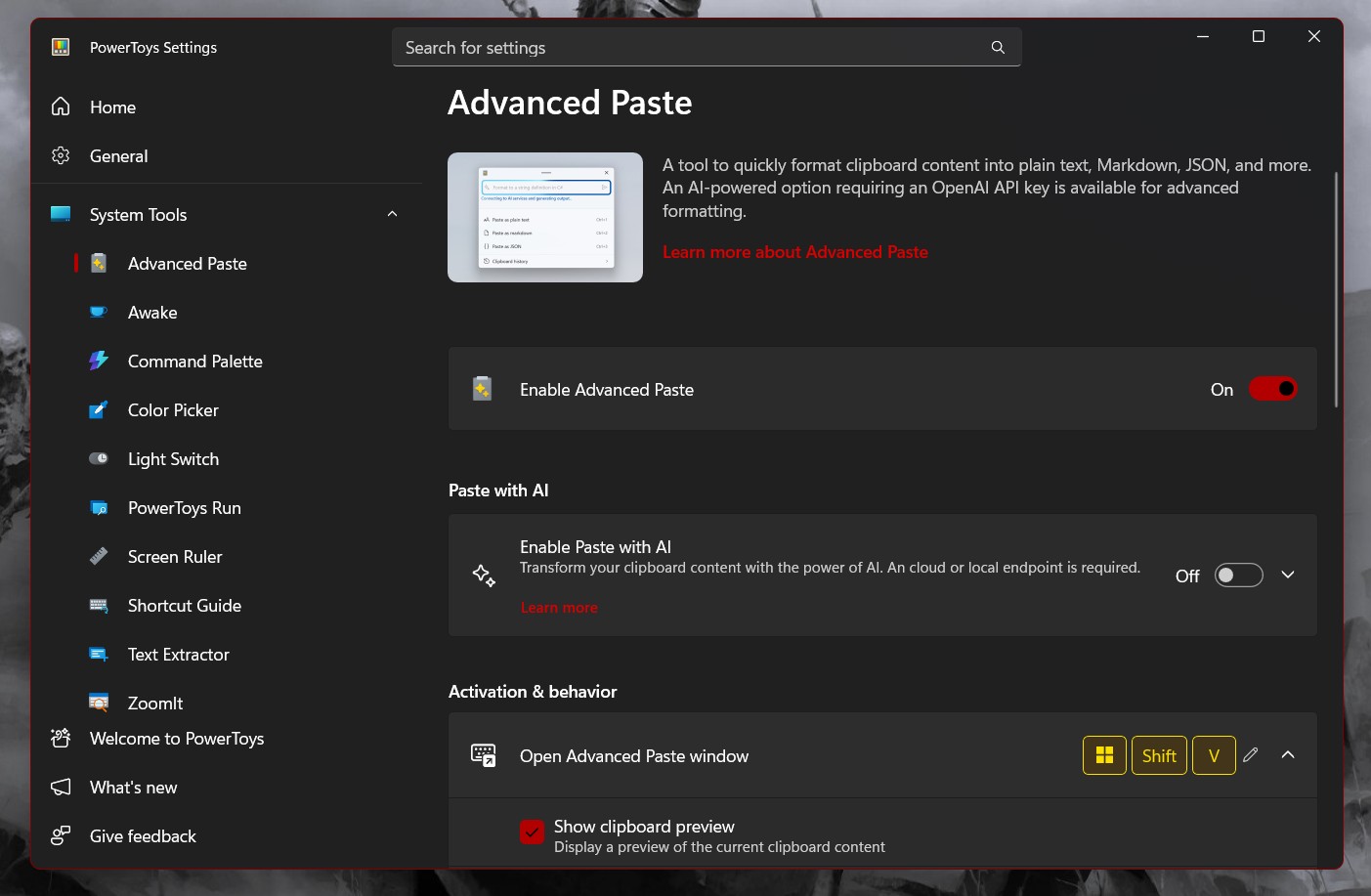
Task: Open General settings
Action: point(118,155)
